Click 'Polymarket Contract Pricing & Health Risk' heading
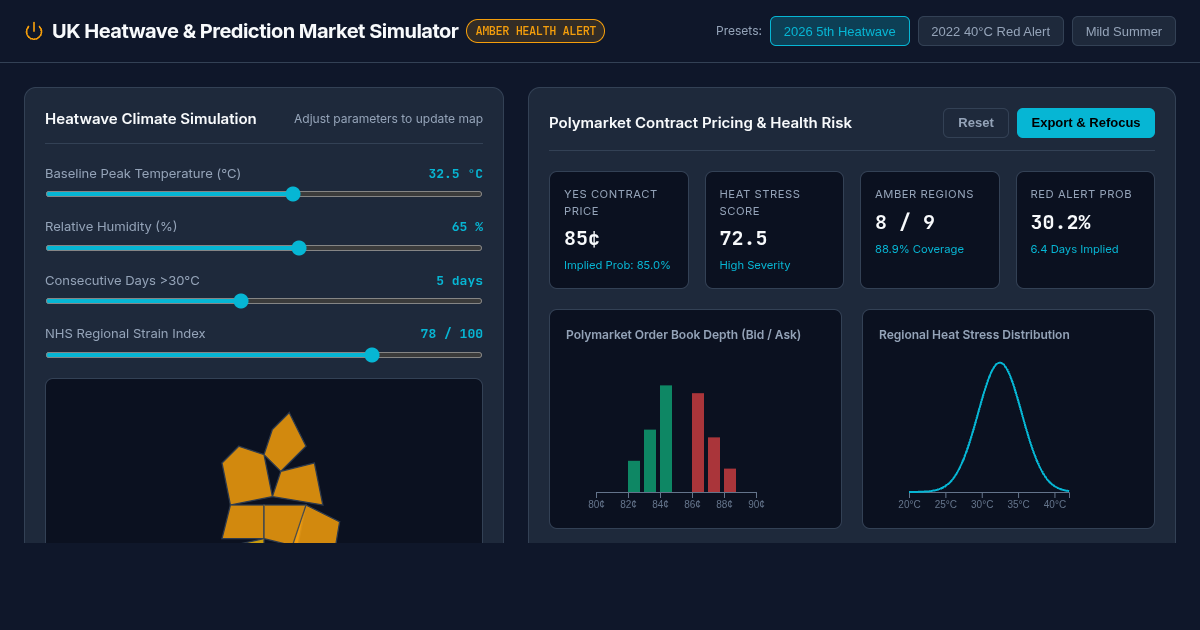This screenshot has height=630, width=1200. (700, 123)
